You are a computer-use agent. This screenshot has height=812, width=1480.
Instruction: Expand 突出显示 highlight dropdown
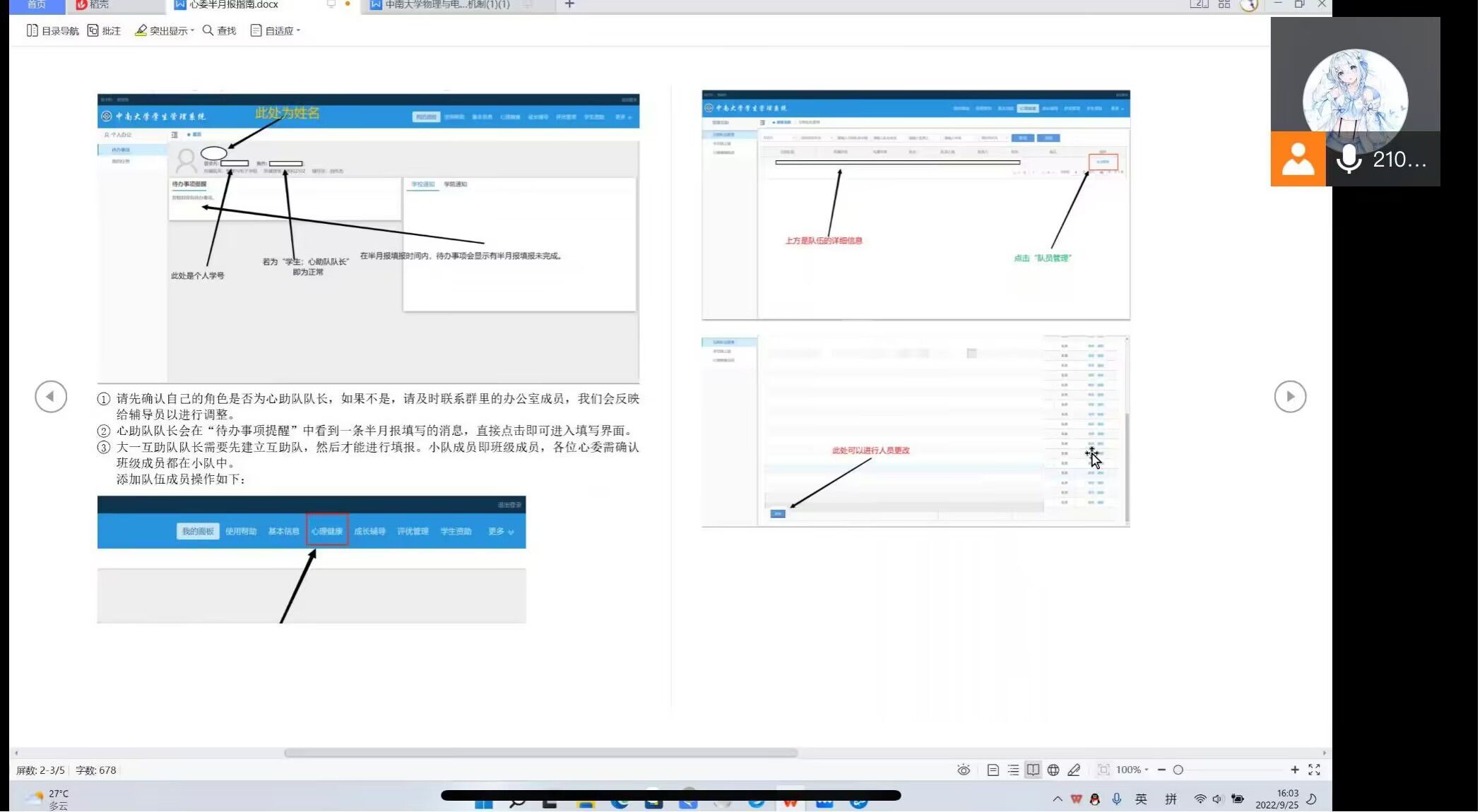click(192, 31)
